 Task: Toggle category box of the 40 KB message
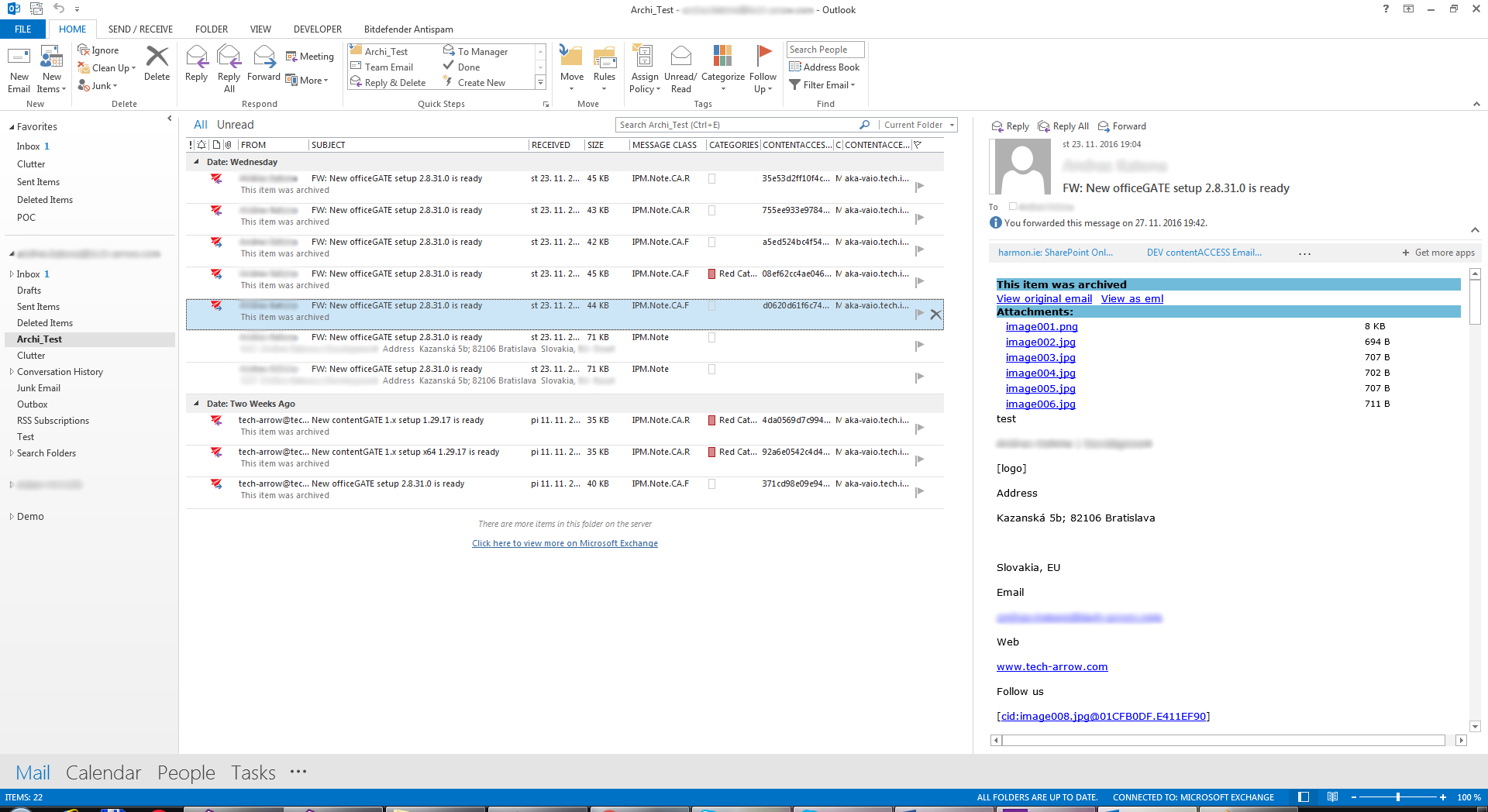[711, 484]
